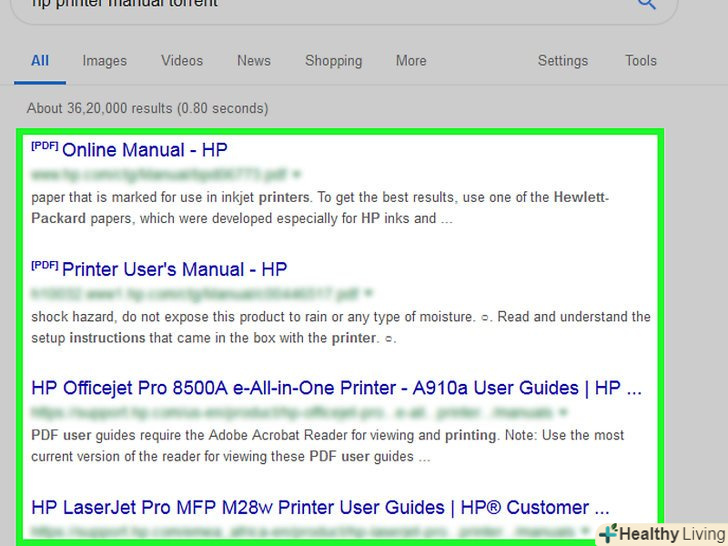Open the Online Manual - HP result
Image resolution: width=728 pixels, height=546 pixels.
click(144, 150)
